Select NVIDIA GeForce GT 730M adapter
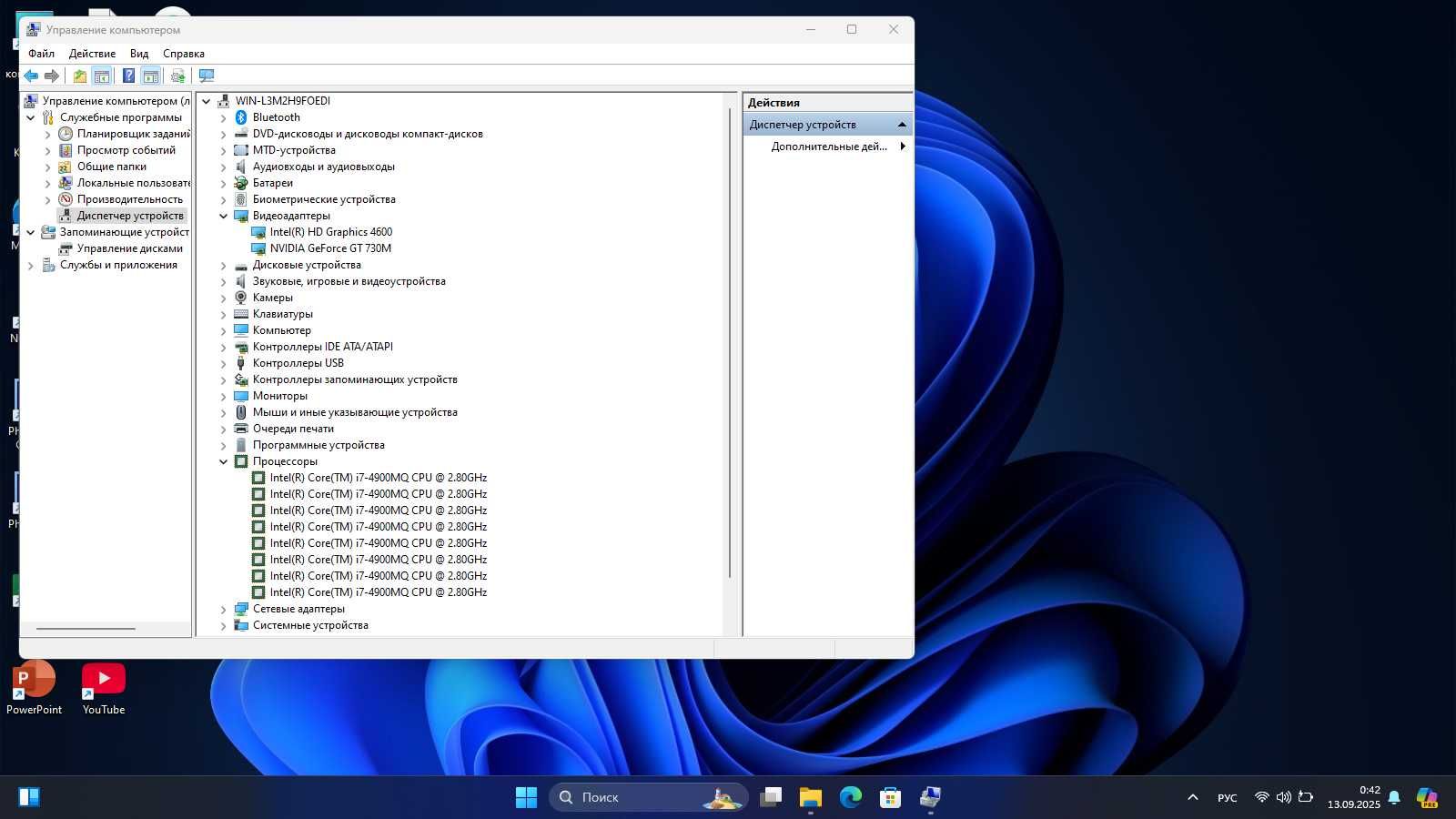 pyautogui.click(x=330, y=248)
